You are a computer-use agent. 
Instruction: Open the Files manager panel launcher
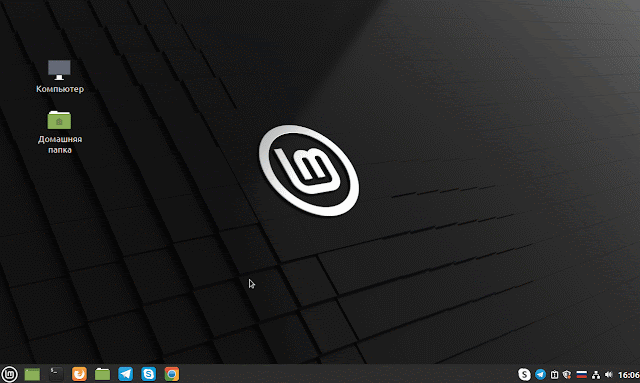click(x=102, y=374)
